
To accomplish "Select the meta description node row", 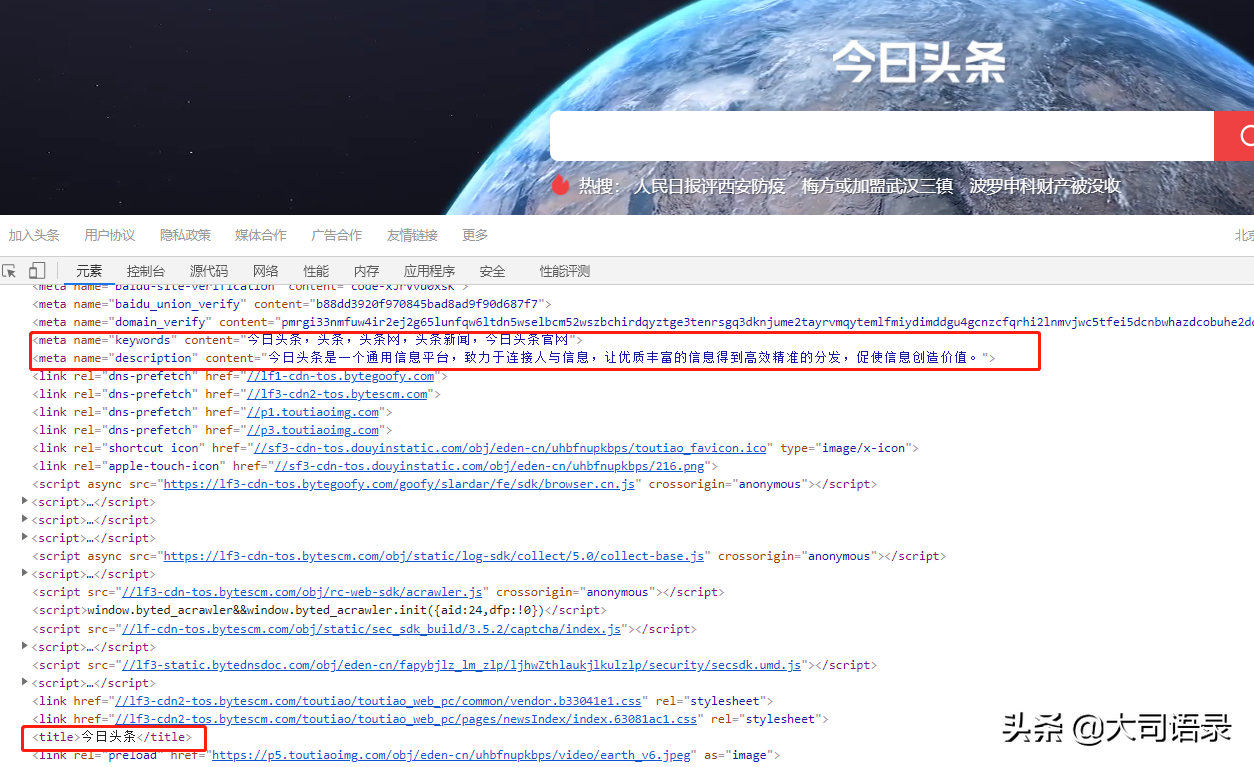I will [x=514, y=358].
